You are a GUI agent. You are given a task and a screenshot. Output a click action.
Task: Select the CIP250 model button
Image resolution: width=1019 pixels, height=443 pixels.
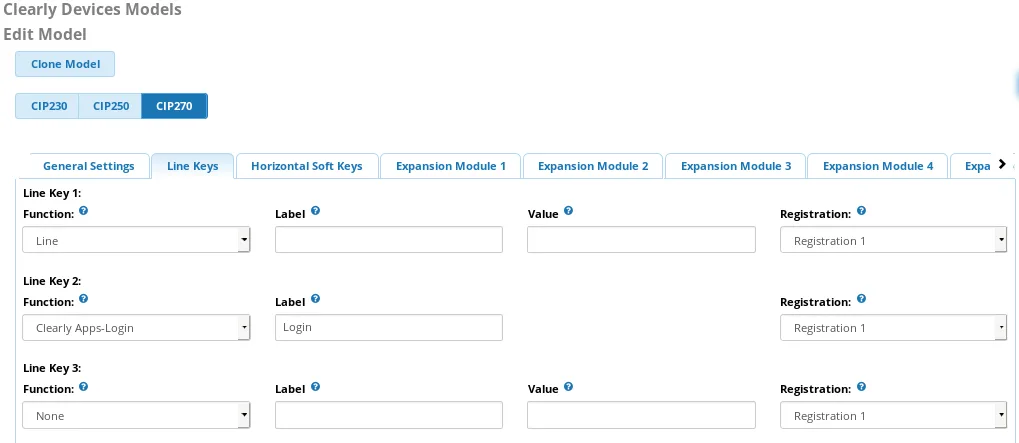point(110,106)
